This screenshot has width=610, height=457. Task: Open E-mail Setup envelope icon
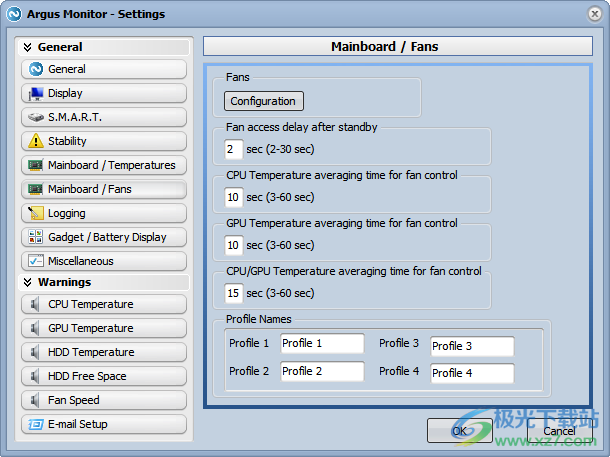point(36,424)
